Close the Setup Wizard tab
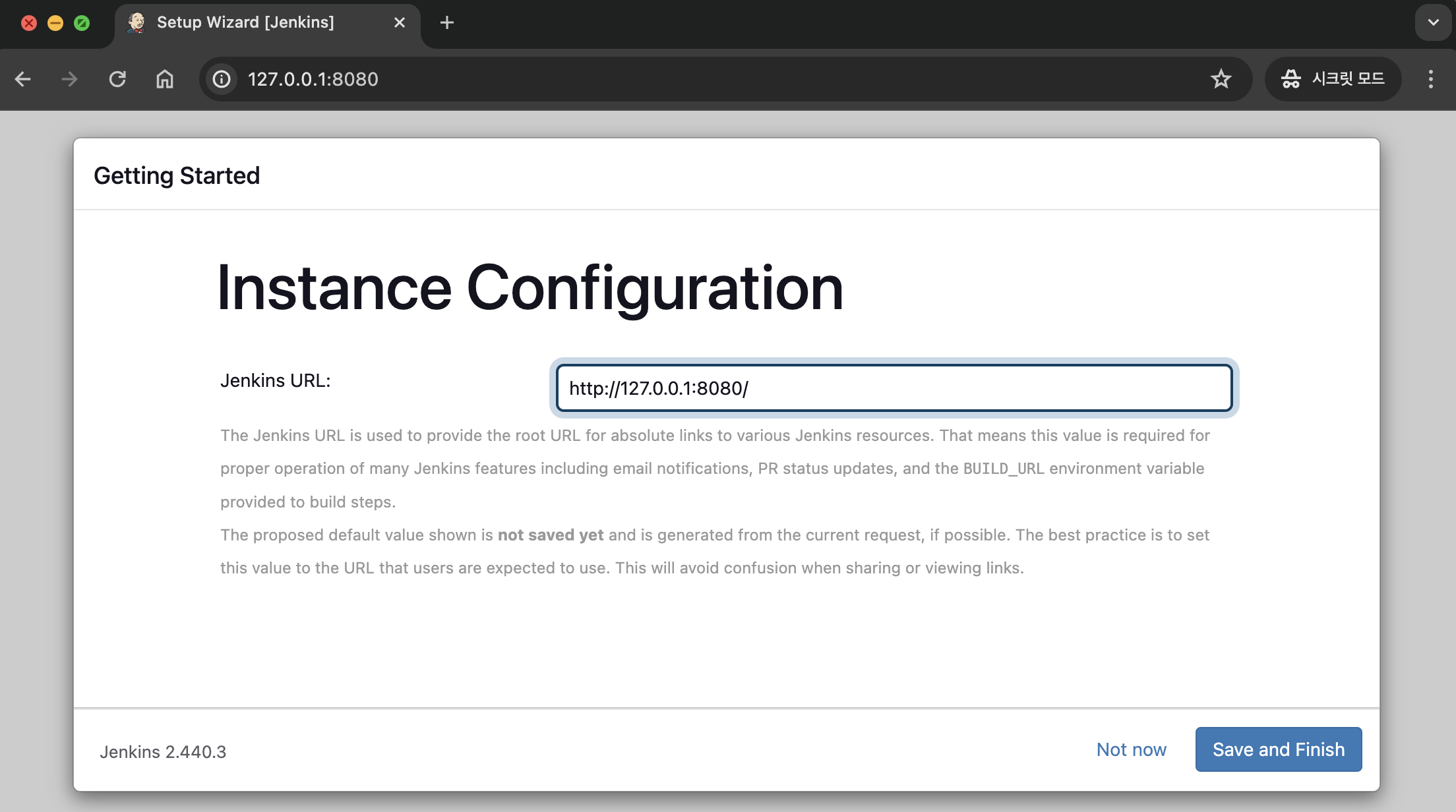The image size is (1456, 812). [400, 22]
